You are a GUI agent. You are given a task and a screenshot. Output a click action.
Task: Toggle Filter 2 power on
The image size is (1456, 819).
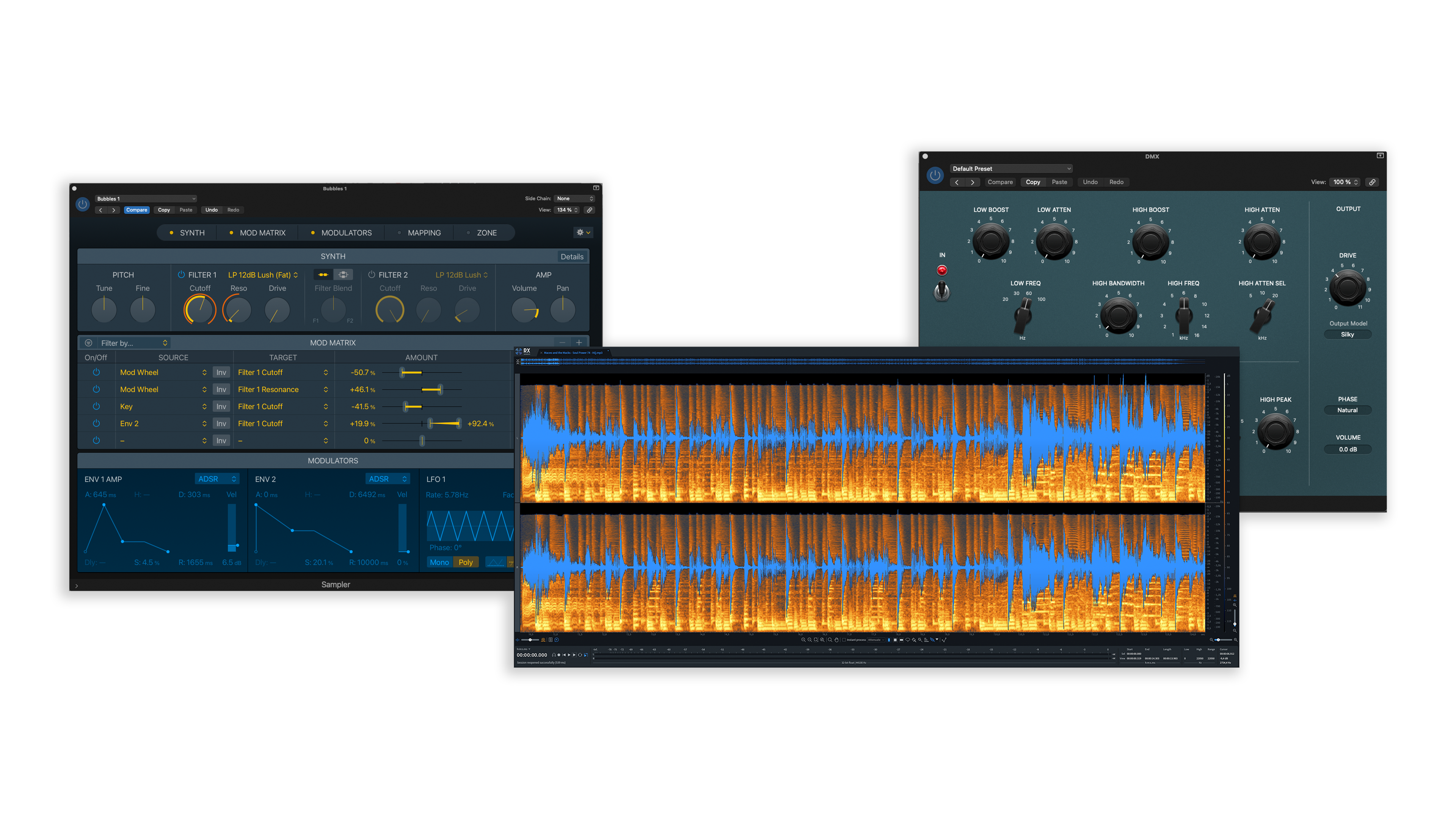coord(371,275)
